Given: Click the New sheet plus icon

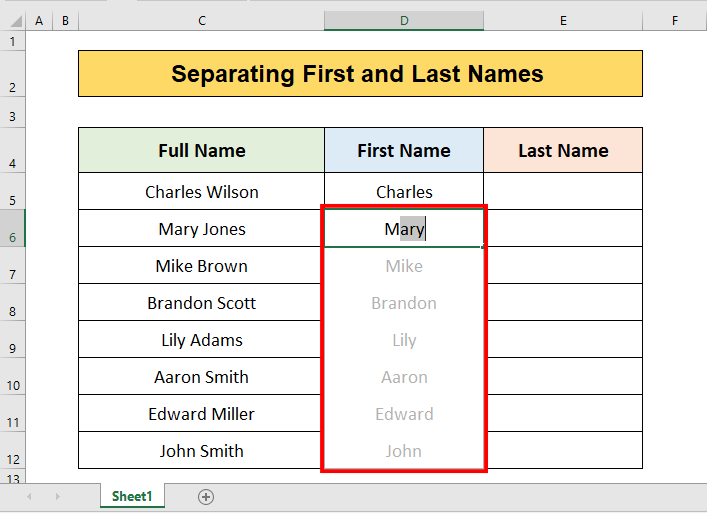Looking at the screenshot, I should pos(206,497).
